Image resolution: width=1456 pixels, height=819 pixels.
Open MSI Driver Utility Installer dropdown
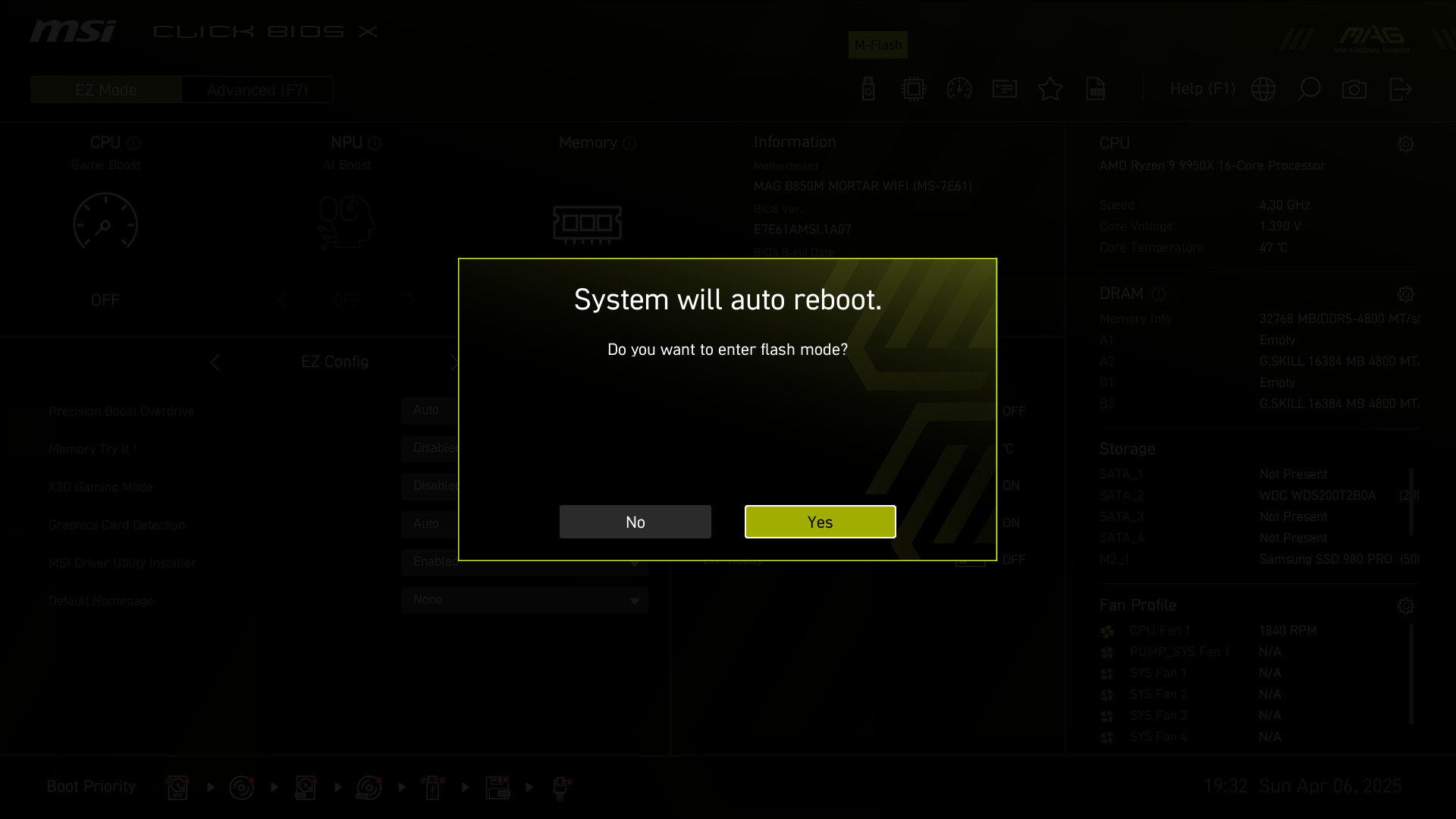pyautogui.click(x=525, y=563)
